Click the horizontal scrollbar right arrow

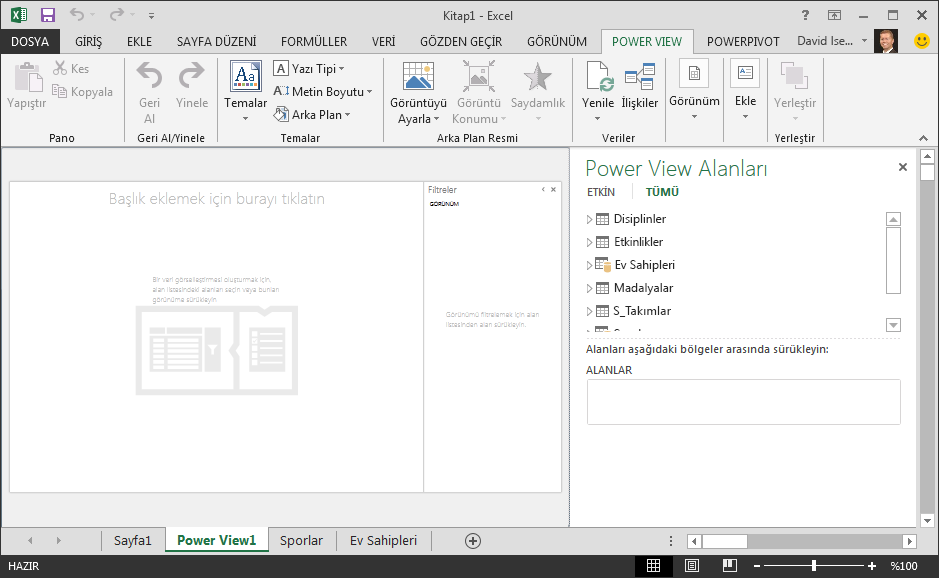click(910, 541)
